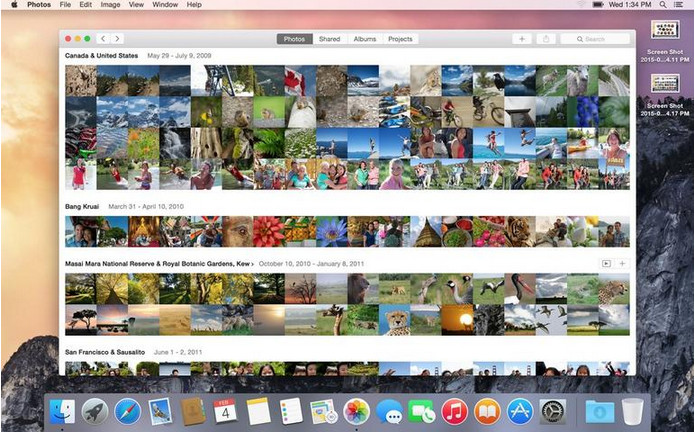Go forward with the right chevron button
Image resolution: width=695 pixels, height=432 pixels.
117,39
